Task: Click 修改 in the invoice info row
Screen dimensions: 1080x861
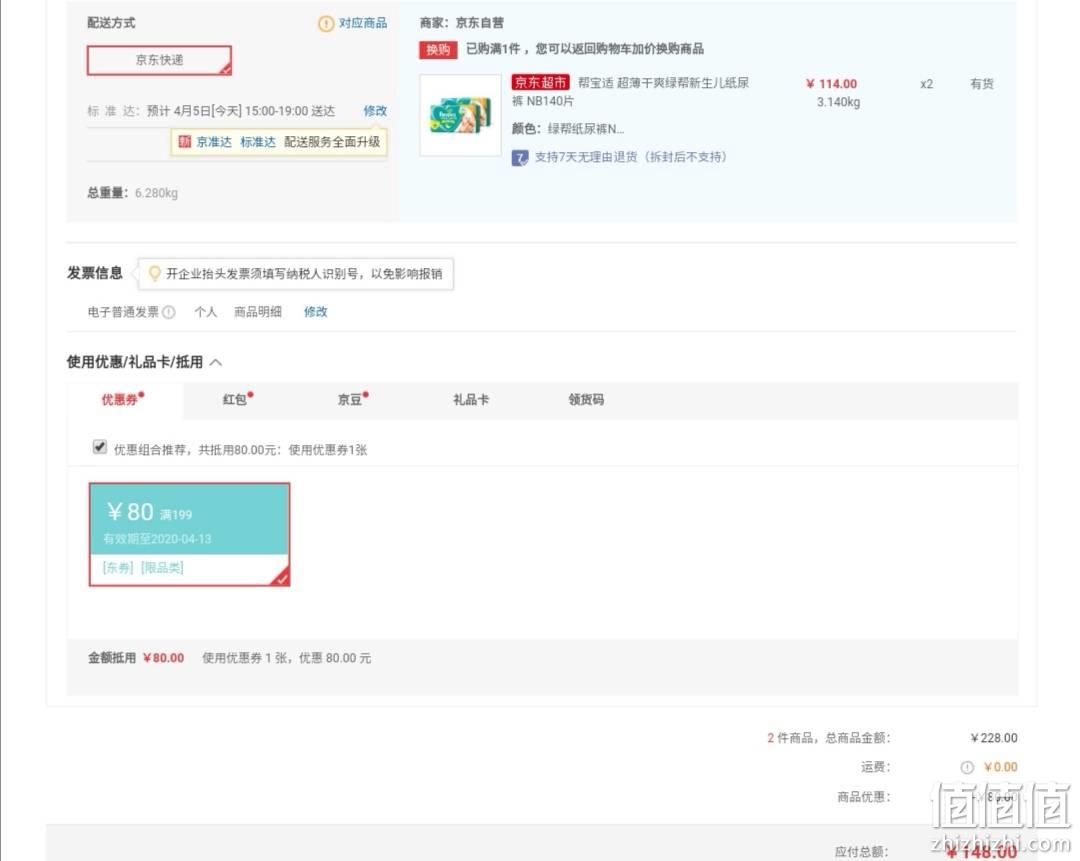Action: point(315,312)
